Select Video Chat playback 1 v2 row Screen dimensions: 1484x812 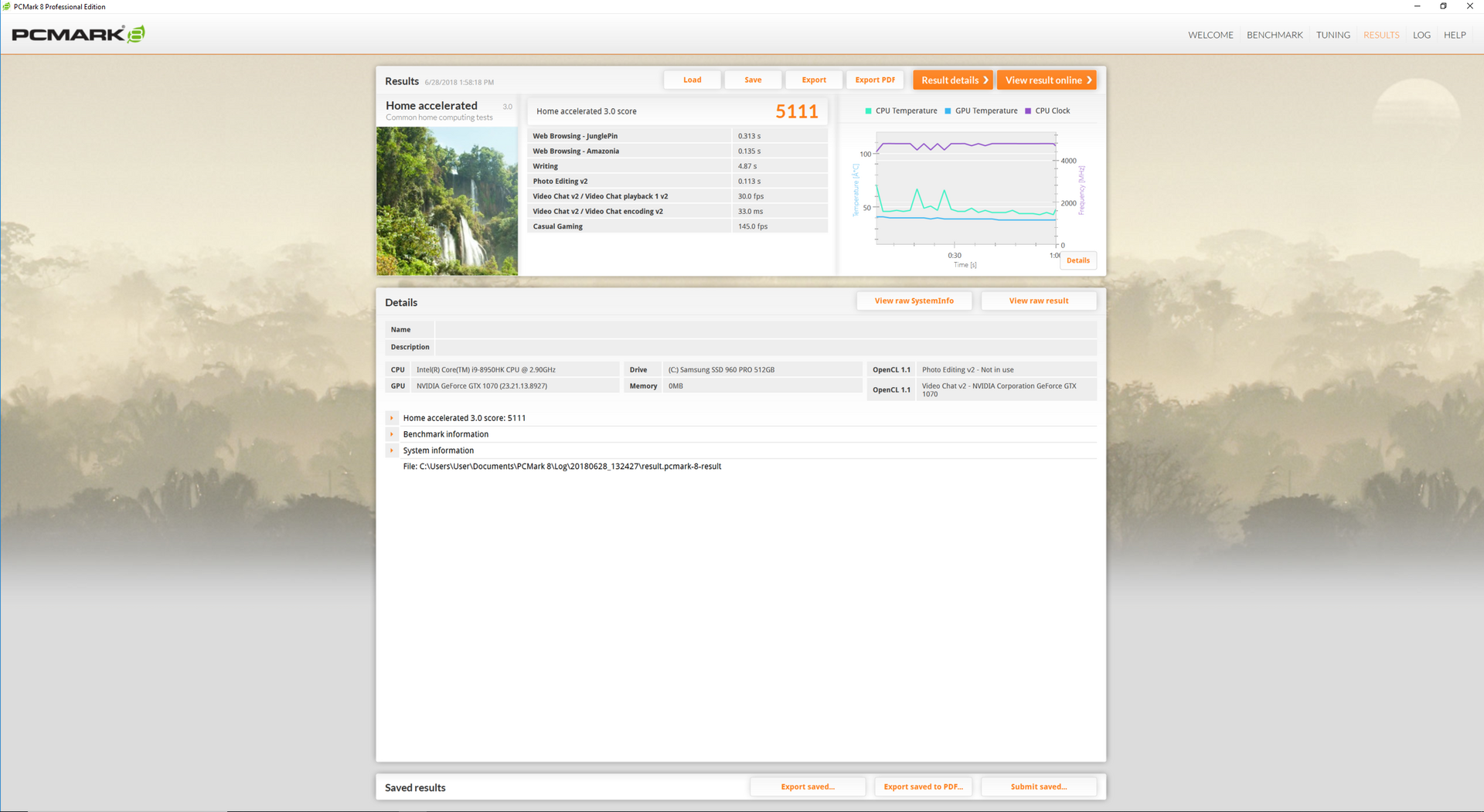click(678, 196)
